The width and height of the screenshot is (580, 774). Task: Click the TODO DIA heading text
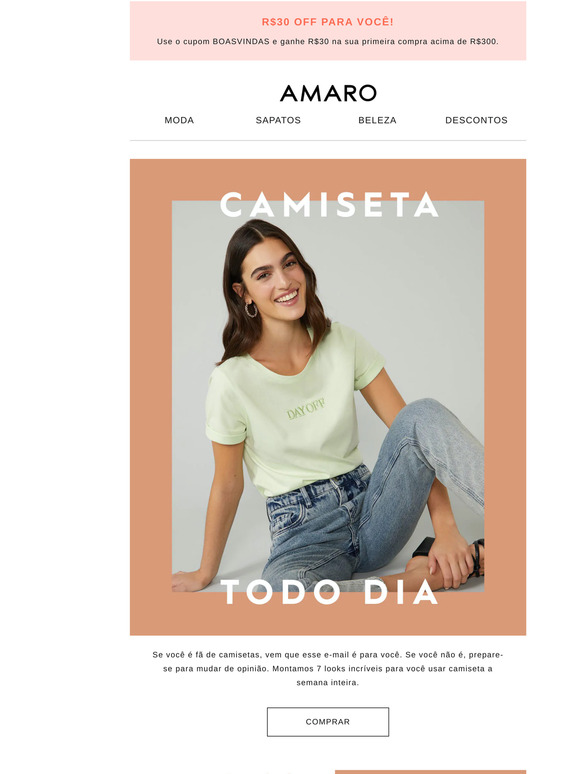tap(329, 591)
